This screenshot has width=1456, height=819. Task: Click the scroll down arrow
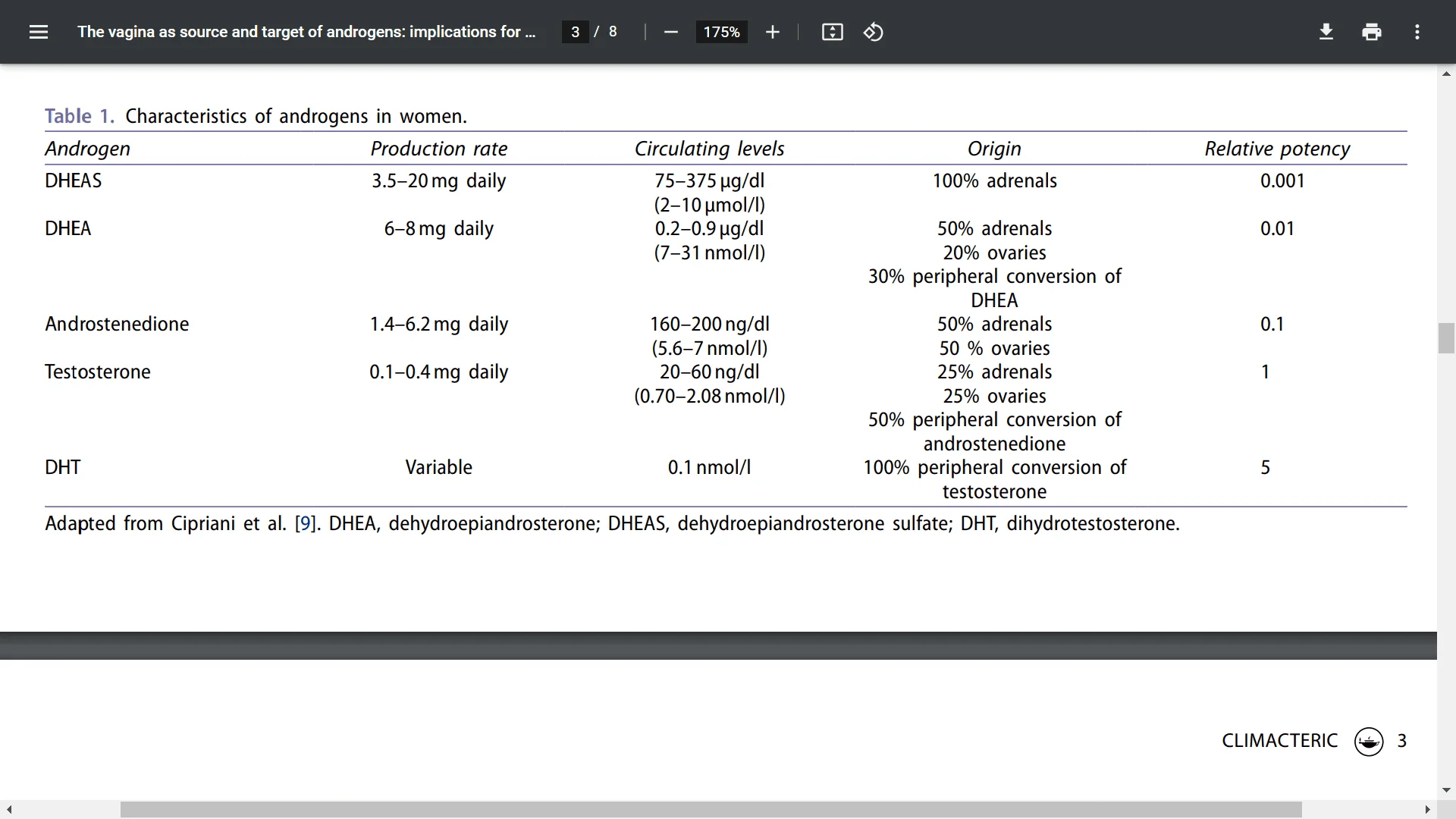[1446, 790]
